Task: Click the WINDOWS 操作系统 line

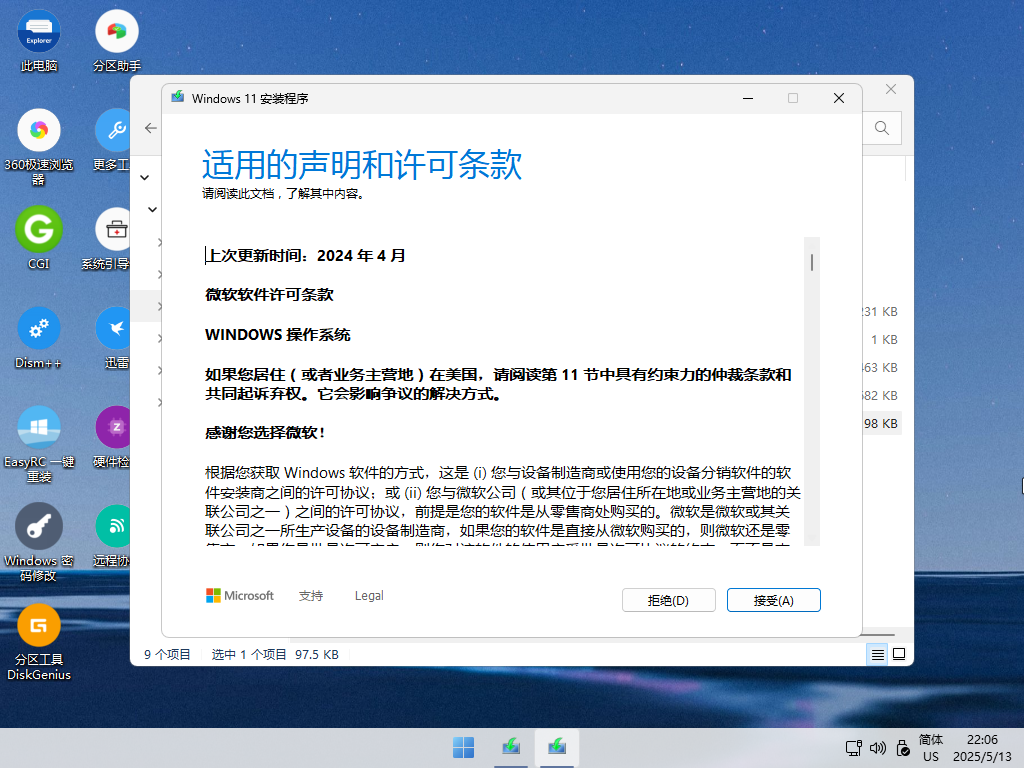Action: (x=278, y=334)
